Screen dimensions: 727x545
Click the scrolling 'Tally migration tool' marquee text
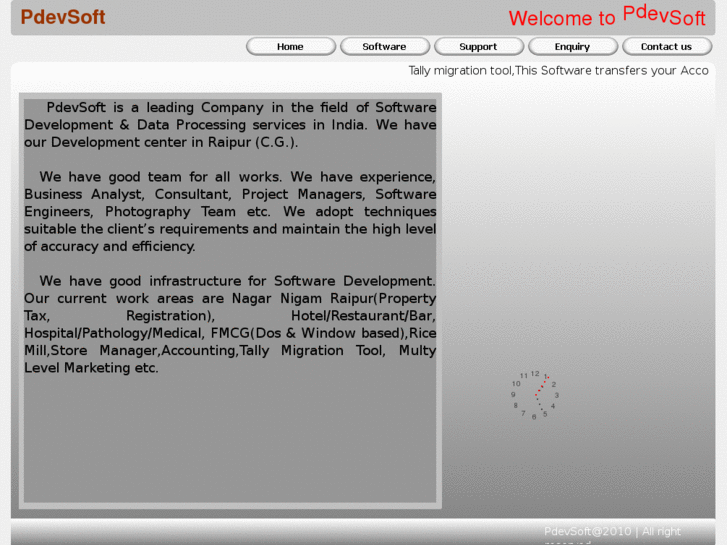tap(558, 71)
